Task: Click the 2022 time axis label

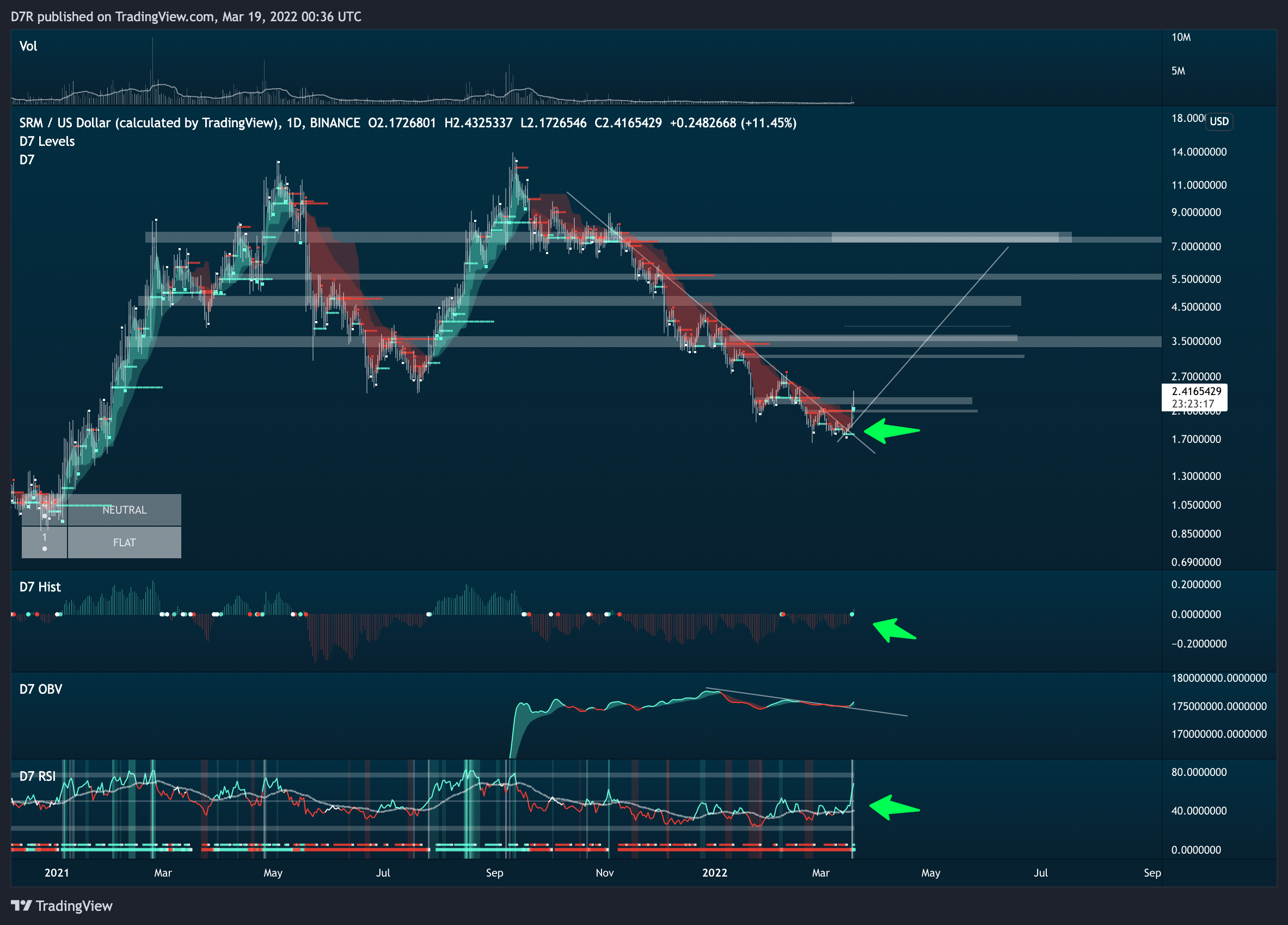Action: click(x=714, y=873)
